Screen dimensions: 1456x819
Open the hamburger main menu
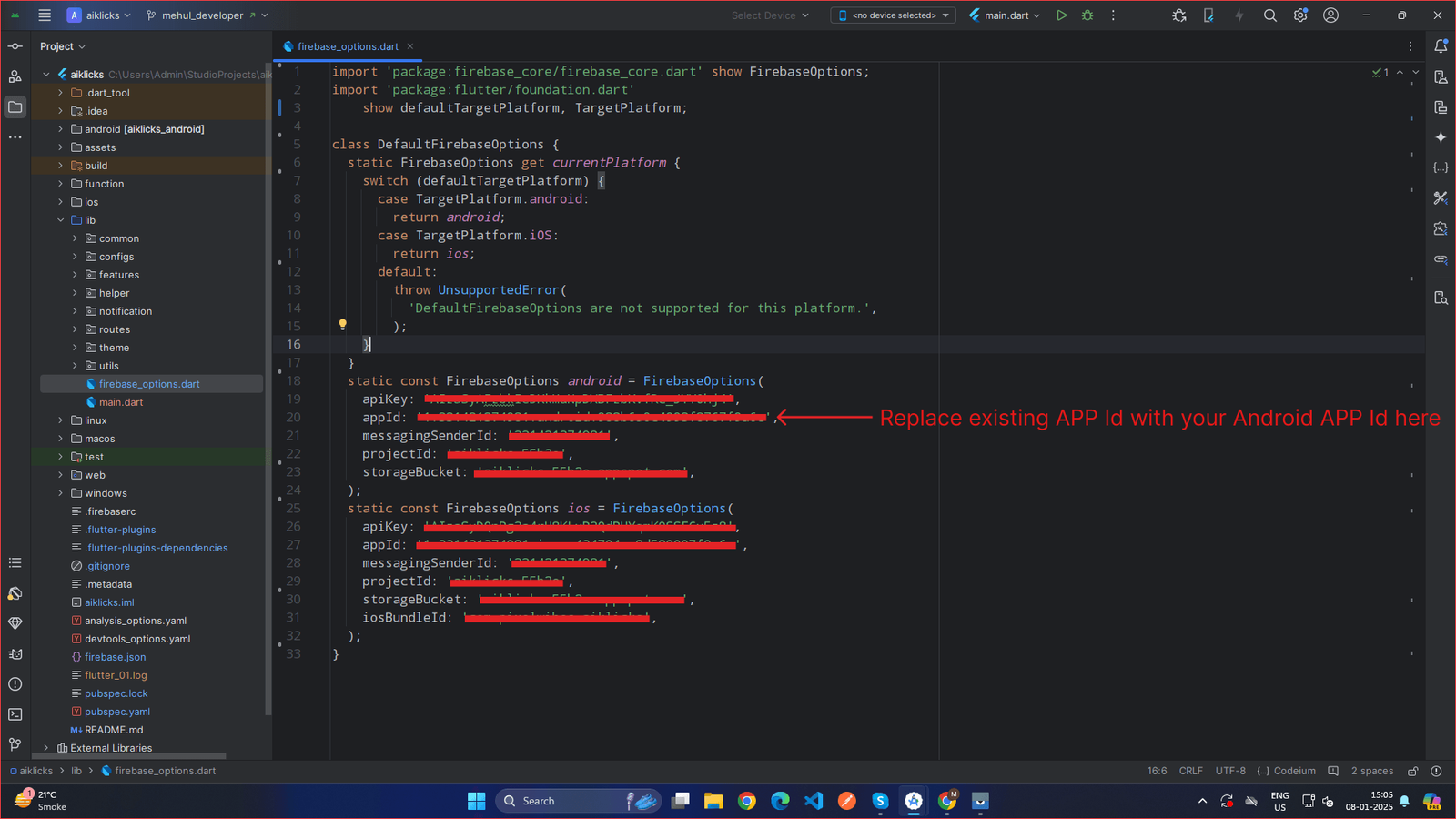[x=45, y=15]
